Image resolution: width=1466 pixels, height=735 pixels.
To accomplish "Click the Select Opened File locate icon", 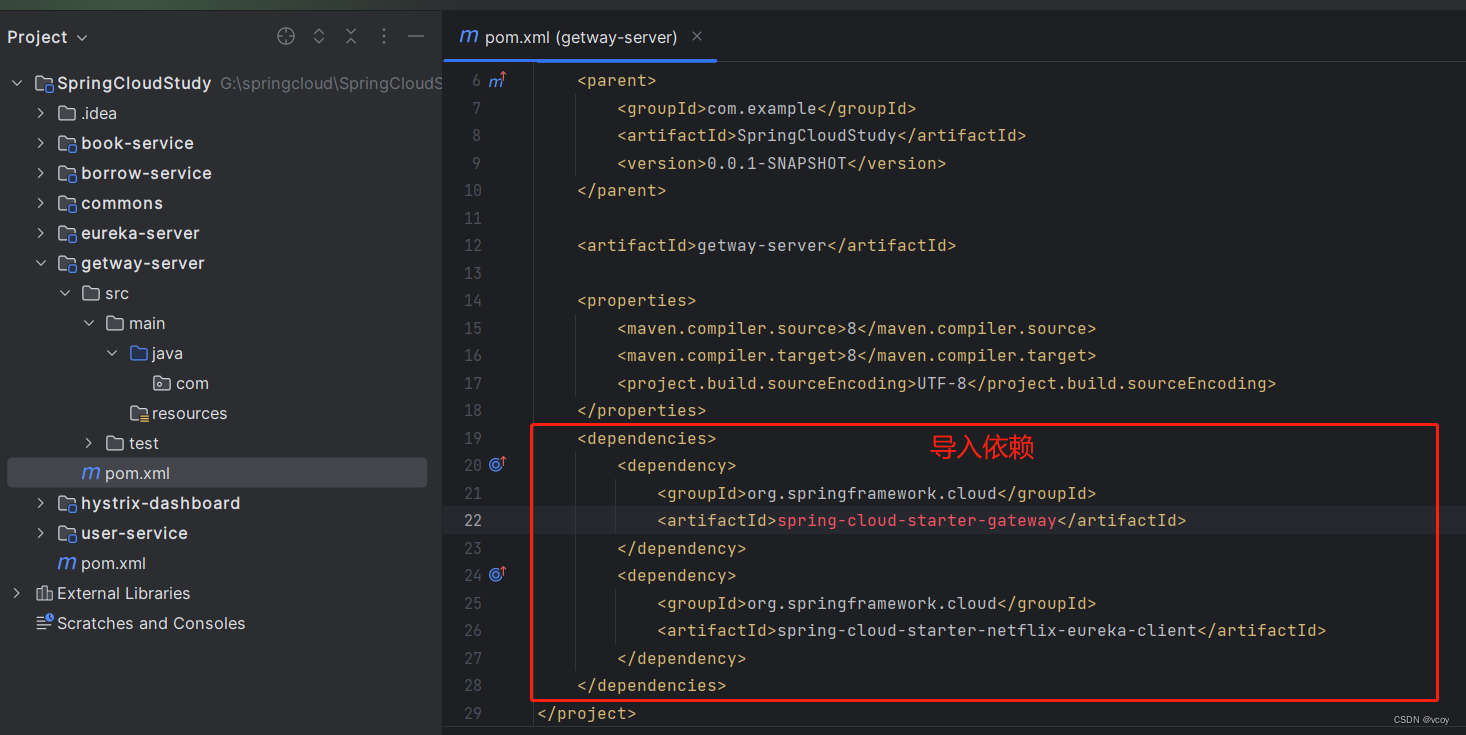I will tap(286, 37).
